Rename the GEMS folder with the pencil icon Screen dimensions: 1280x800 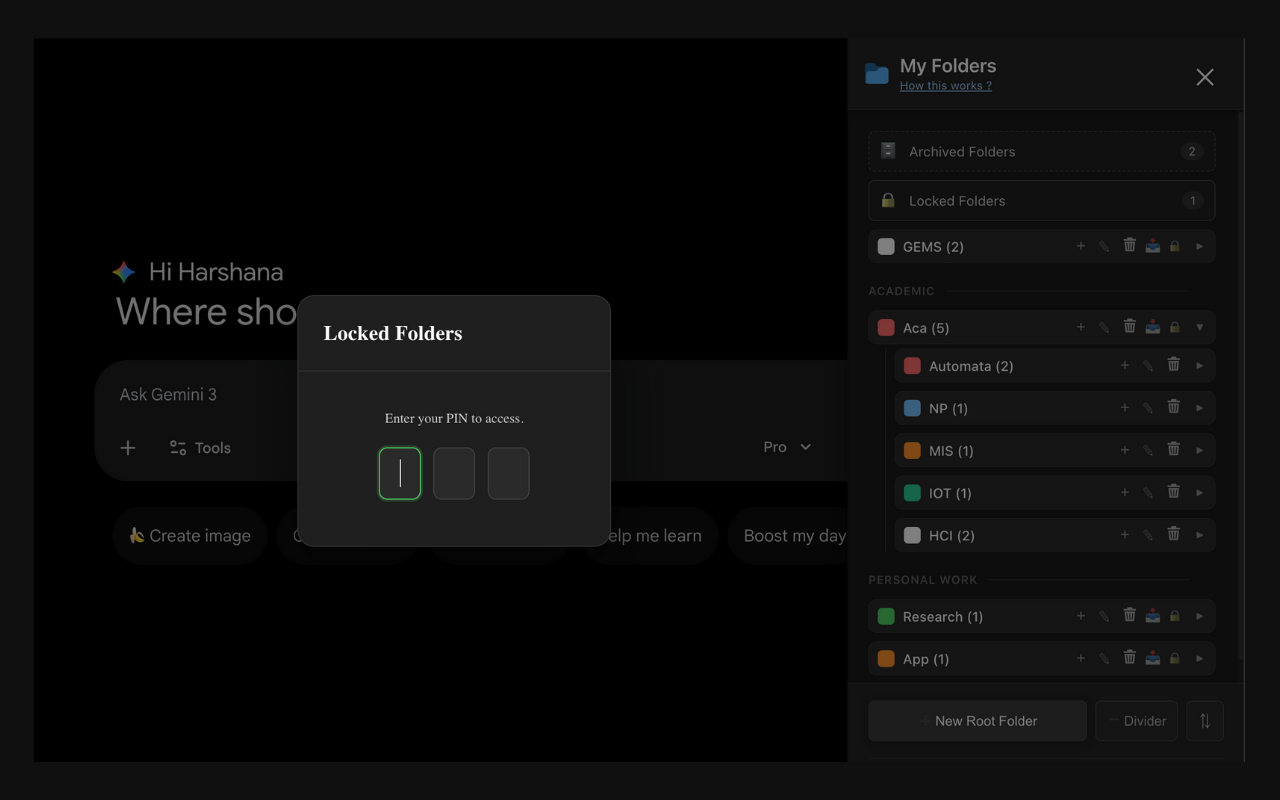[1103, 246]
